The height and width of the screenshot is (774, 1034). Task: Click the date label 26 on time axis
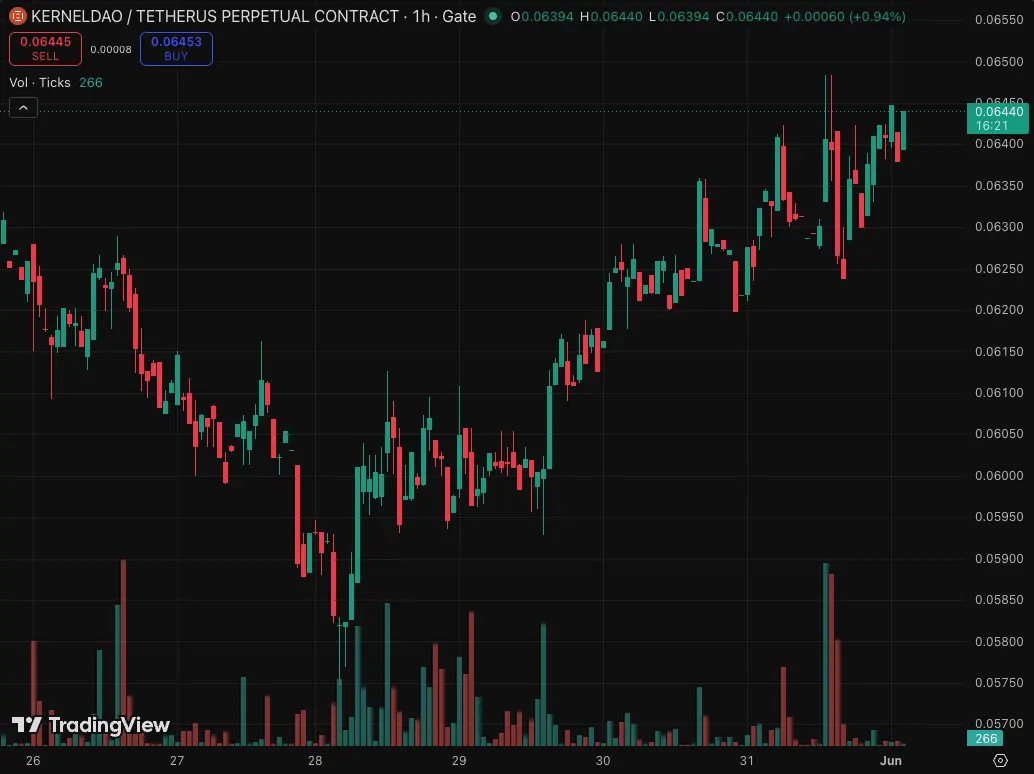tap(33, 760)
